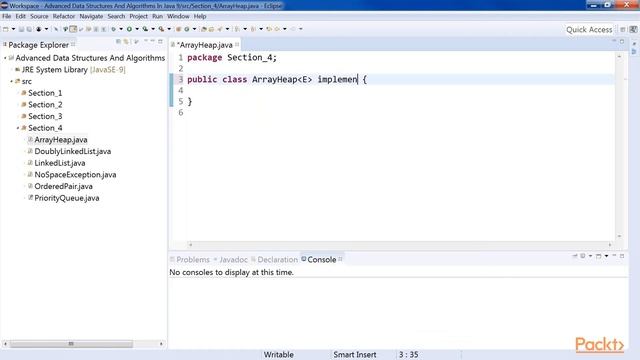Open the Navigate menu
Screen dimensions: 640x360
click(91, 16)
